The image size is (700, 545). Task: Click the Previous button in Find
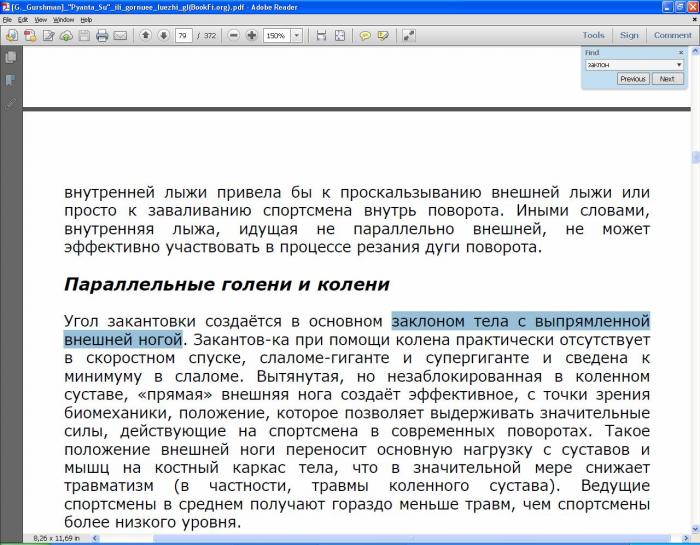(633, 79)
